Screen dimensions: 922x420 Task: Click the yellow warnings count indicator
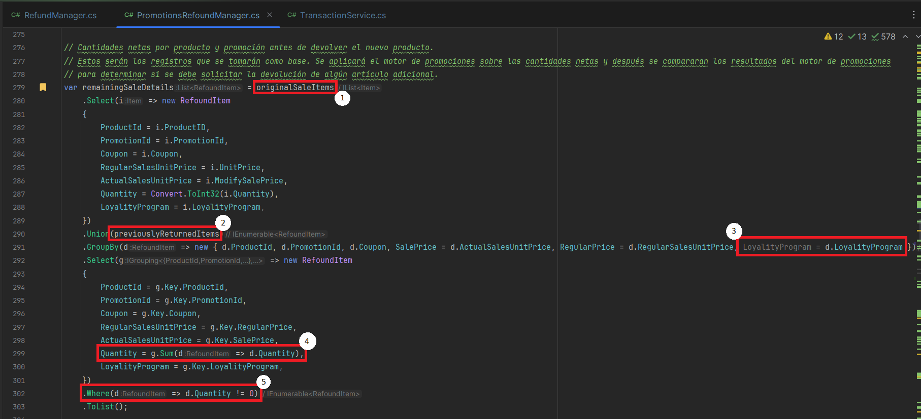click(x=832, y=37)
